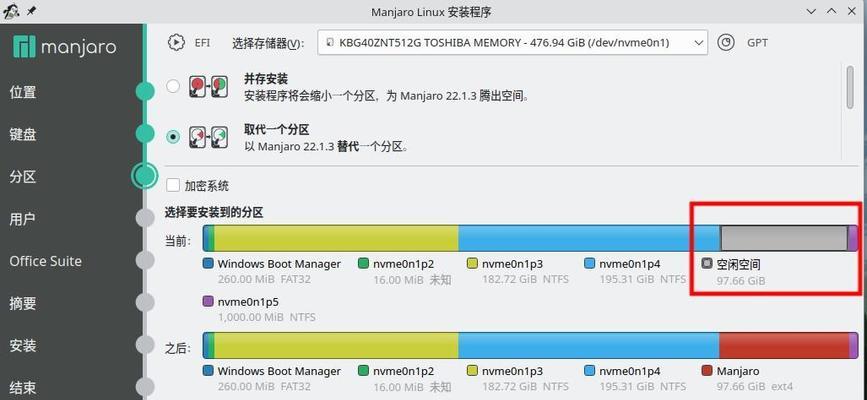
Task: Click the red Manjaro partition in after bar
Action: [784, 345]
